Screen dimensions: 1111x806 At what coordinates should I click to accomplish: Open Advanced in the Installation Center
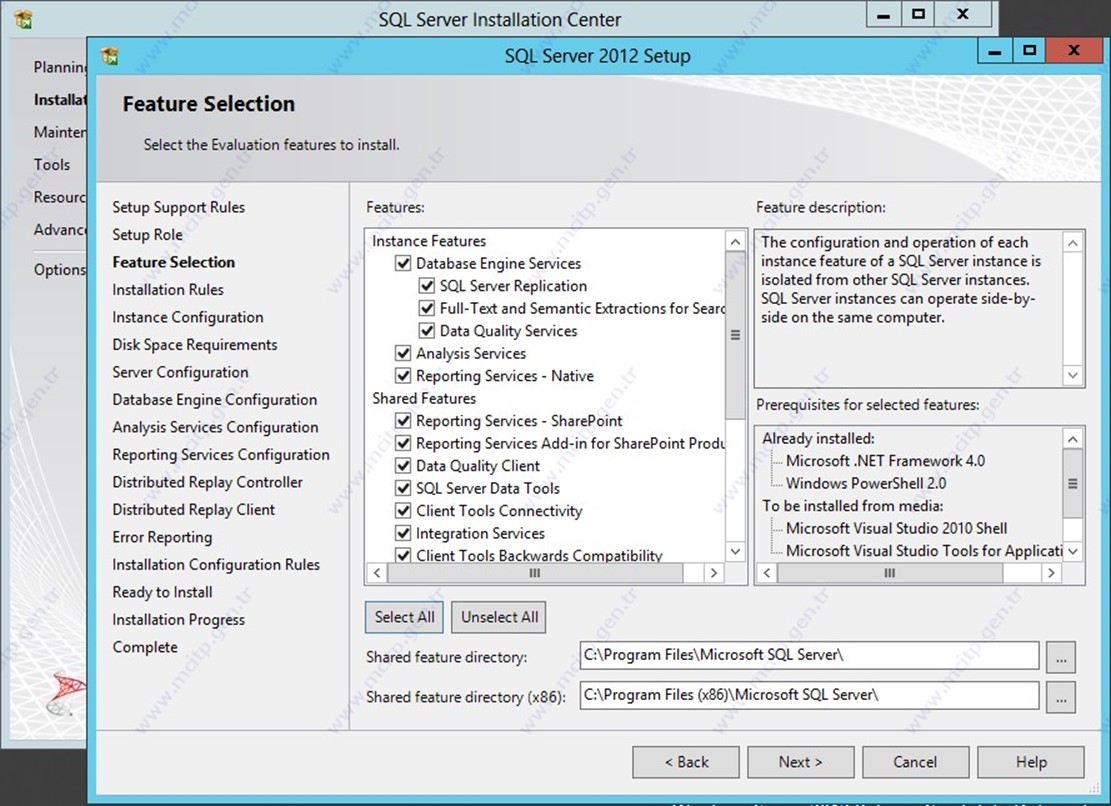coord(60,230)
